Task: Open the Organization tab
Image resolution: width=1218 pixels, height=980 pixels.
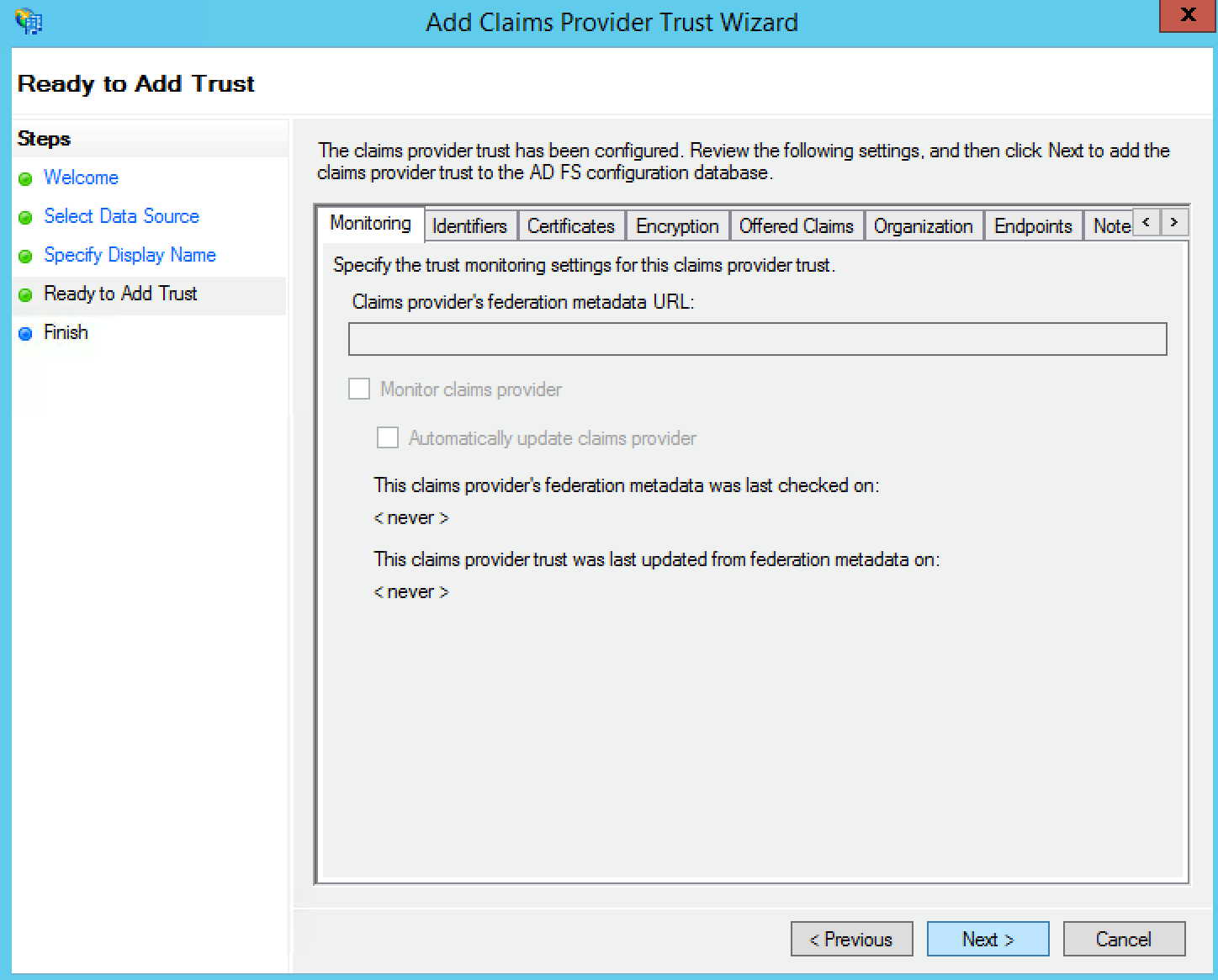Action: point(924,226)
